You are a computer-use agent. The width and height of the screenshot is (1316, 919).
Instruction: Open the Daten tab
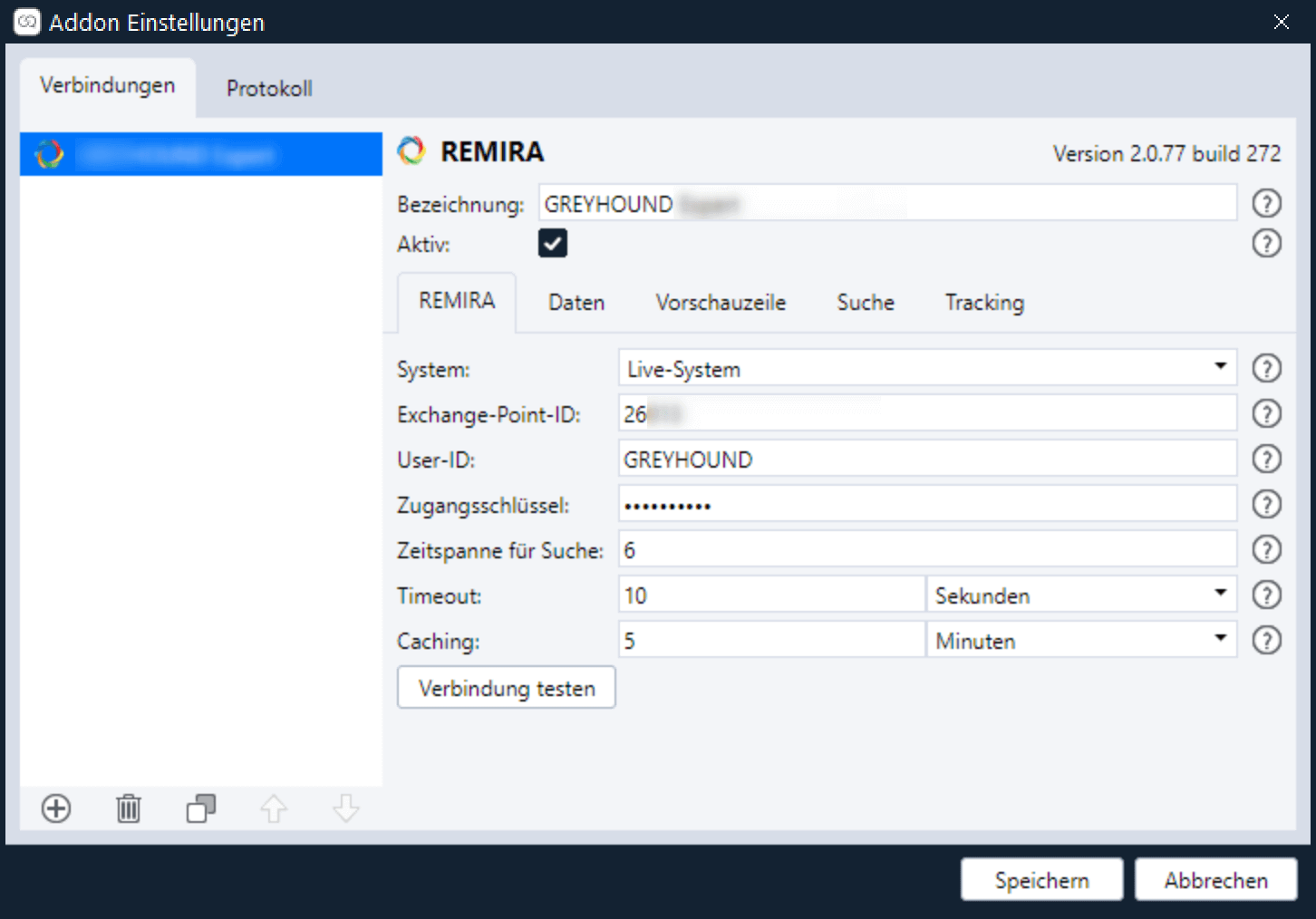tap(576, 303)
